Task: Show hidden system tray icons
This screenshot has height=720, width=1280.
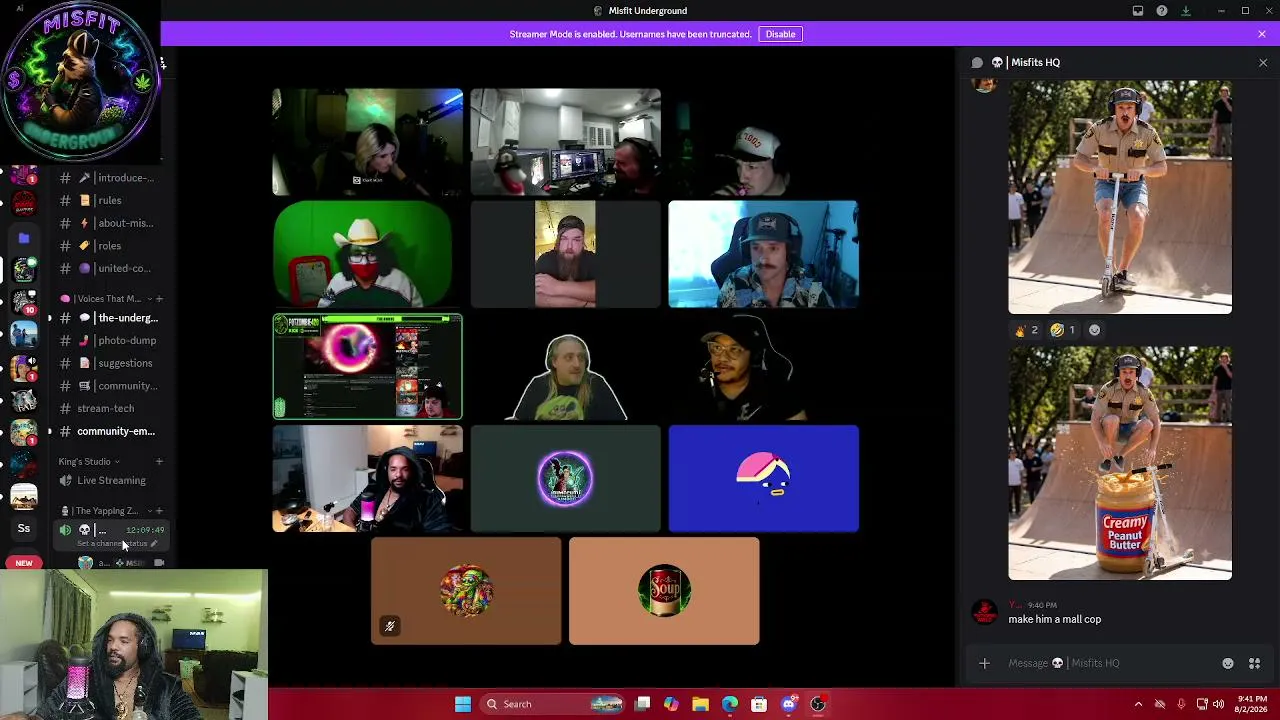Action: pos(1138,704)
